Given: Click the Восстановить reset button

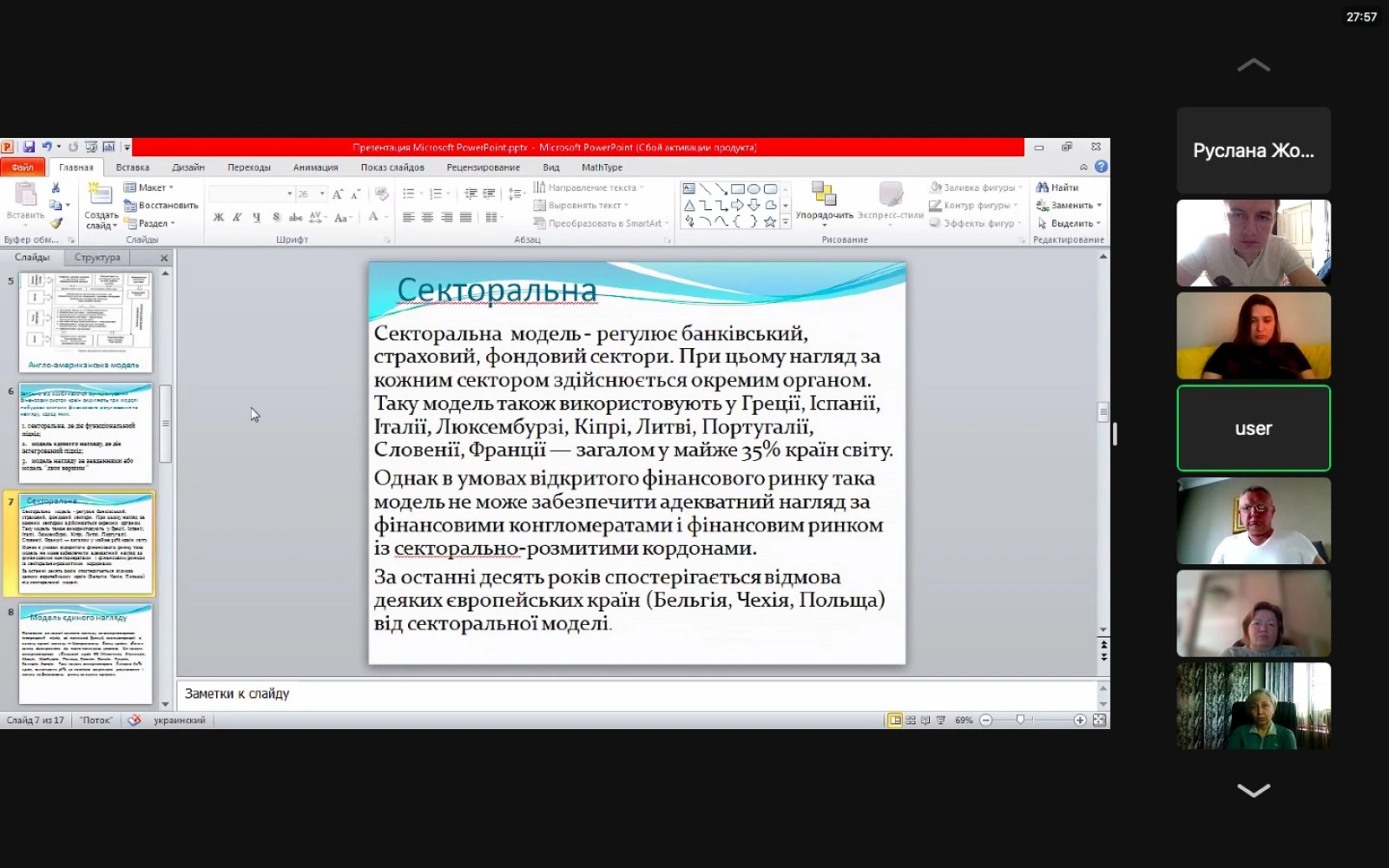Looking at the screenshot, I should [161, 206].
